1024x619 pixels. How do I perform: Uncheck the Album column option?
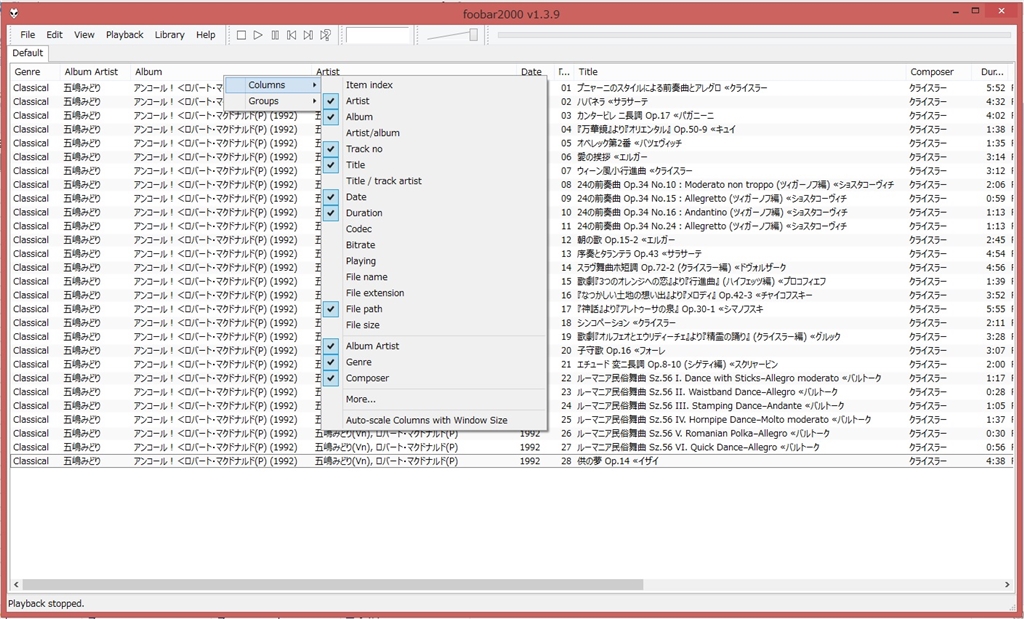click(434, 117)
